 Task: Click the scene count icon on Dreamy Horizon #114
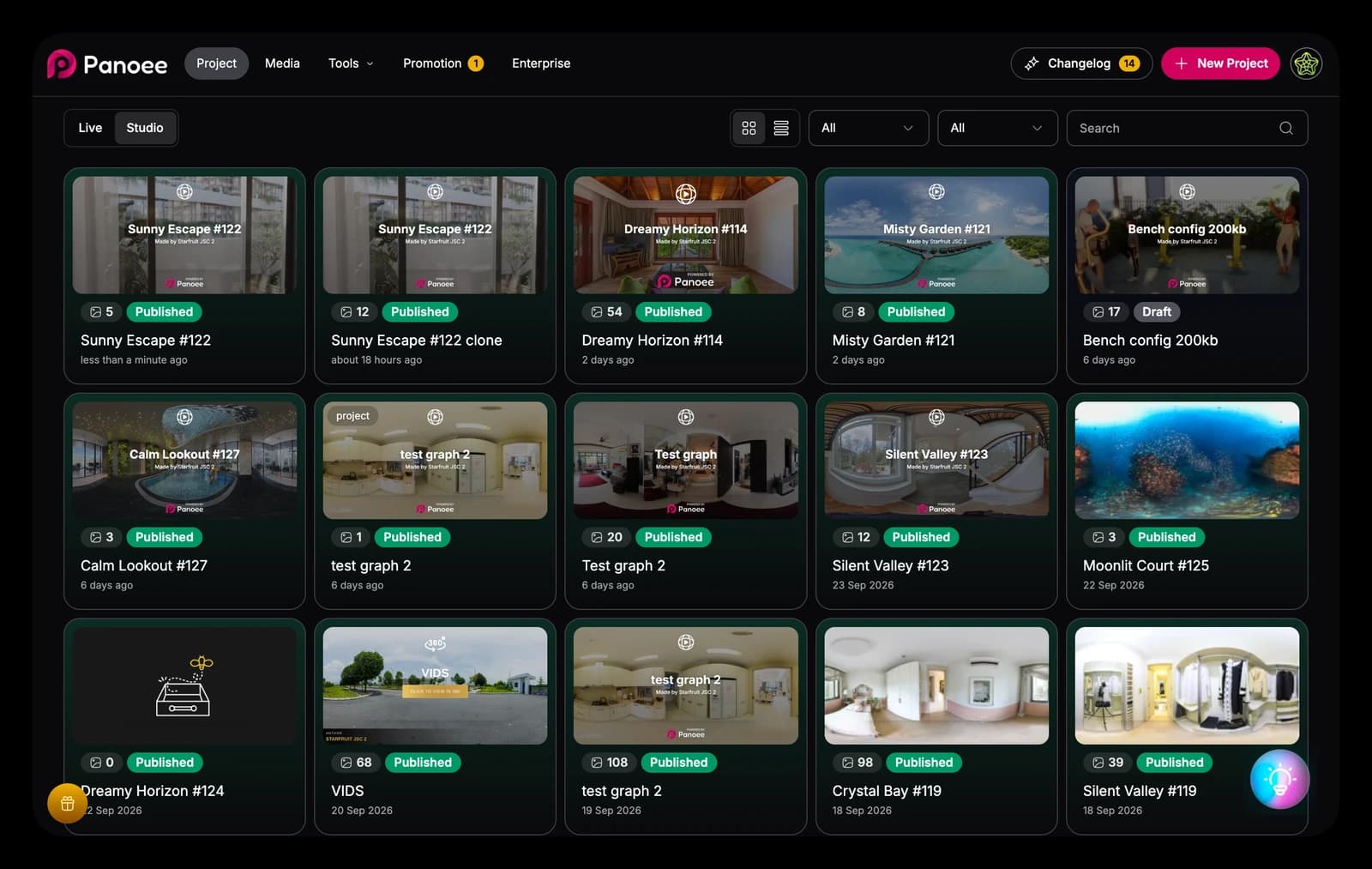point(596,312)
